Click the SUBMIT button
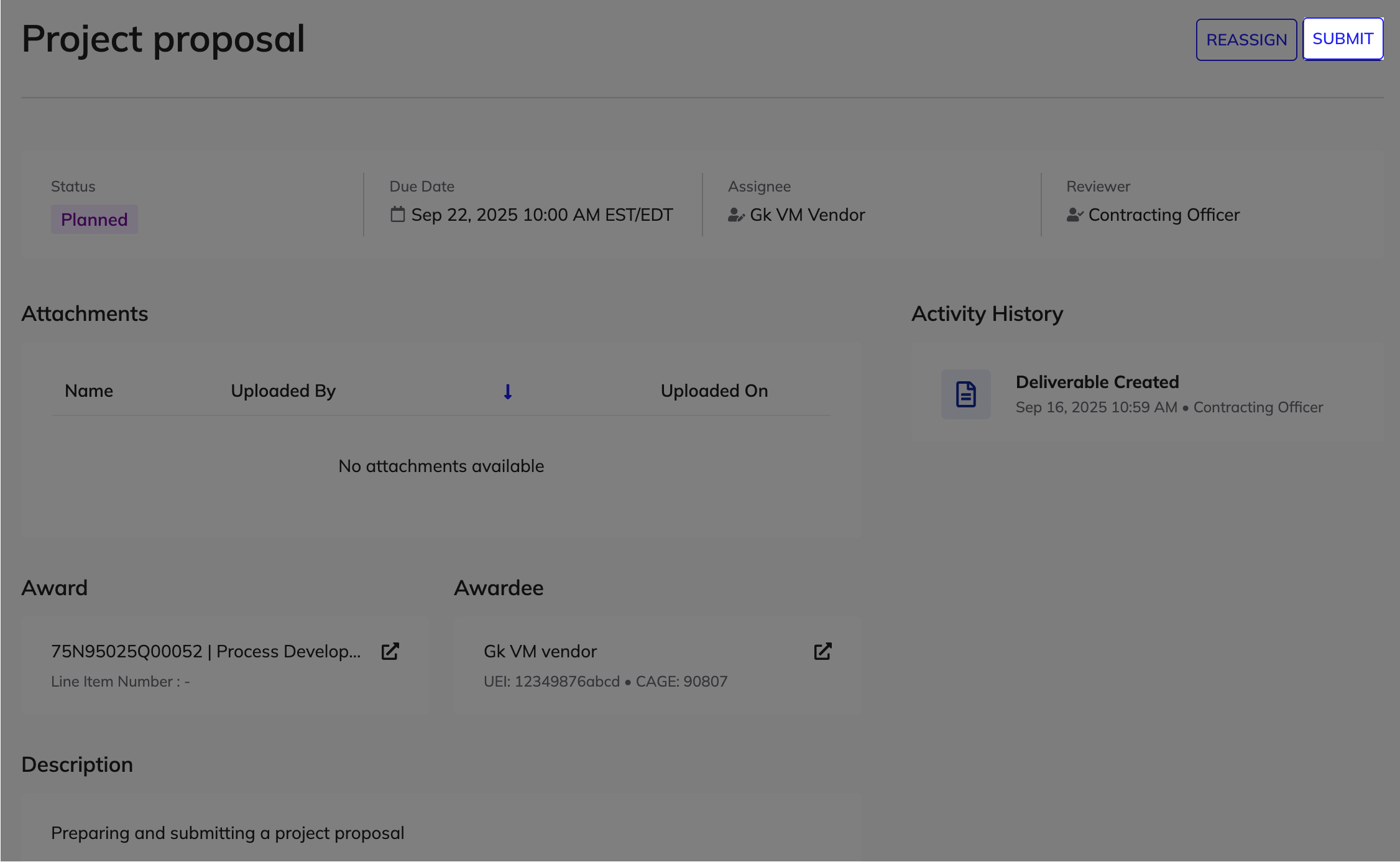The width and height of the screenshot is (1400, 862). coord(1342,39)
